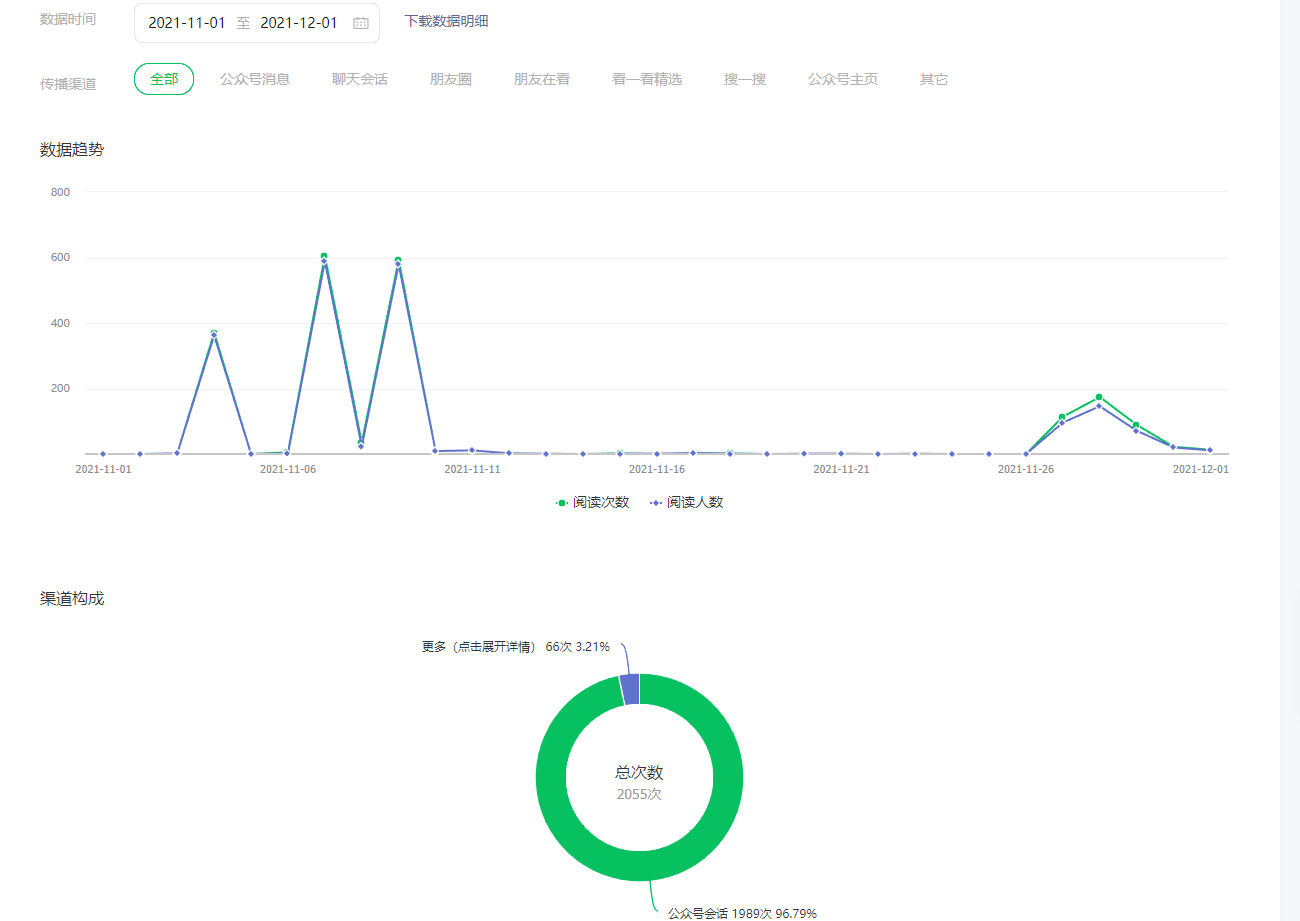Expand 更多 (点击展开详情) channel label
This screenshot has height=921, width=1300.
tap(479, 647)
